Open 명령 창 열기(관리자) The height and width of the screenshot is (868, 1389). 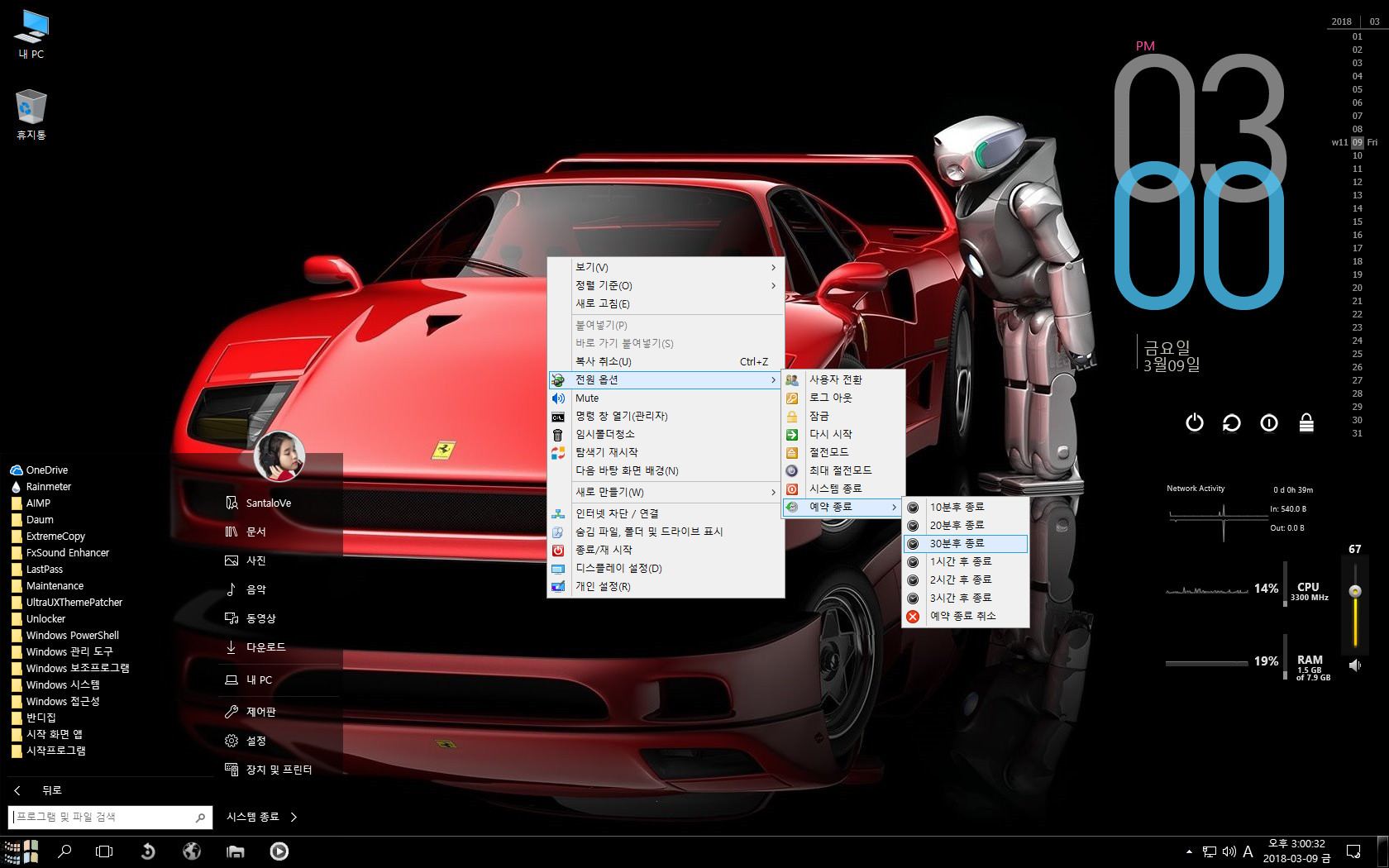tap(666, 416)
